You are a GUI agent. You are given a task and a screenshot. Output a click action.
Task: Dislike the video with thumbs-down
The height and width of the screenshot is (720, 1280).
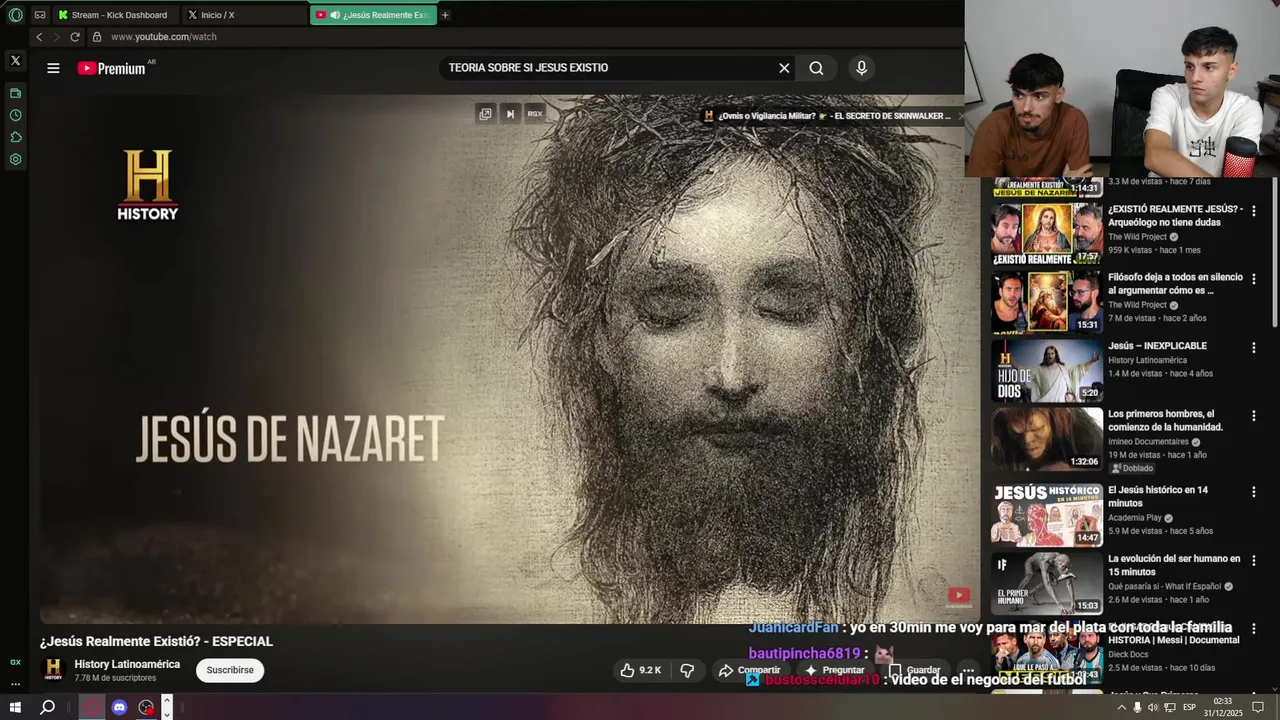[x=687, y=670]
